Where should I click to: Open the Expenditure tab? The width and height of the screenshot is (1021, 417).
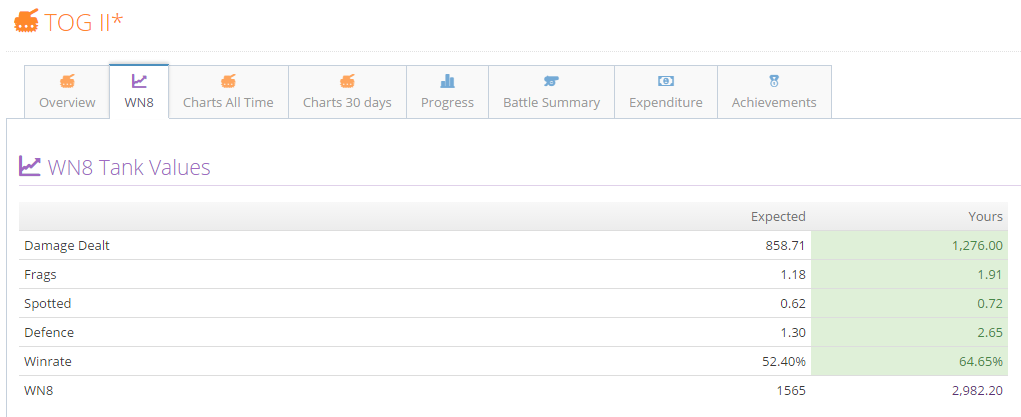click(x=665, y=92)
